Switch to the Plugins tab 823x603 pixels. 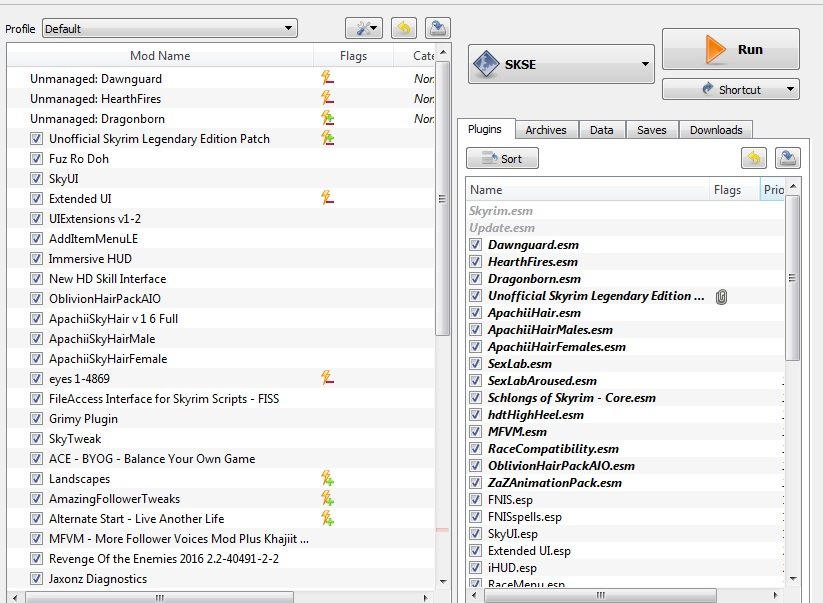point(485,129)
